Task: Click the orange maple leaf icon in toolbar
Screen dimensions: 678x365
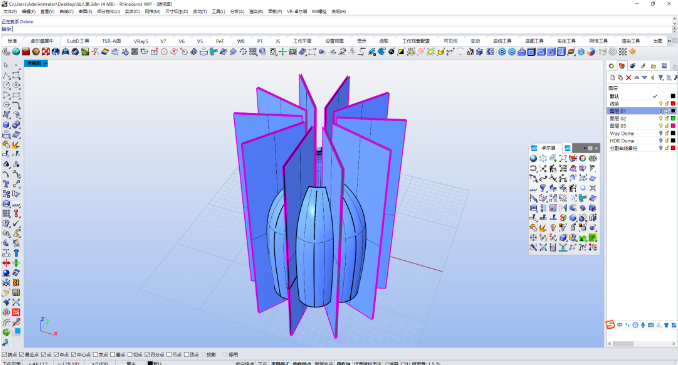Action: point(633,51)
